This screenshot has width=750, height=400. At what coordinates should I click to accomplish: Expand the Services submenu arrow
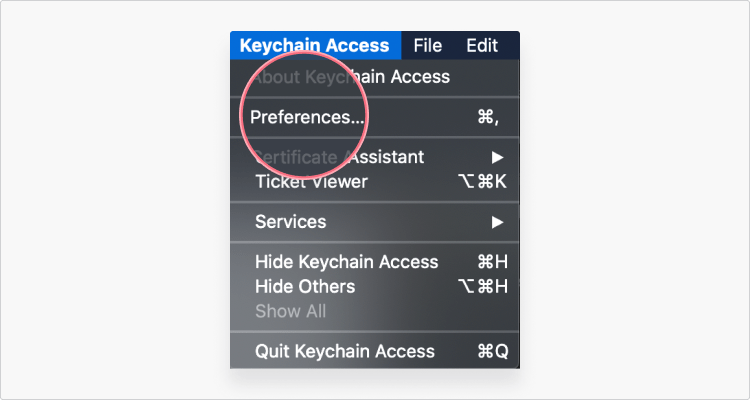(x=497, y=222)
